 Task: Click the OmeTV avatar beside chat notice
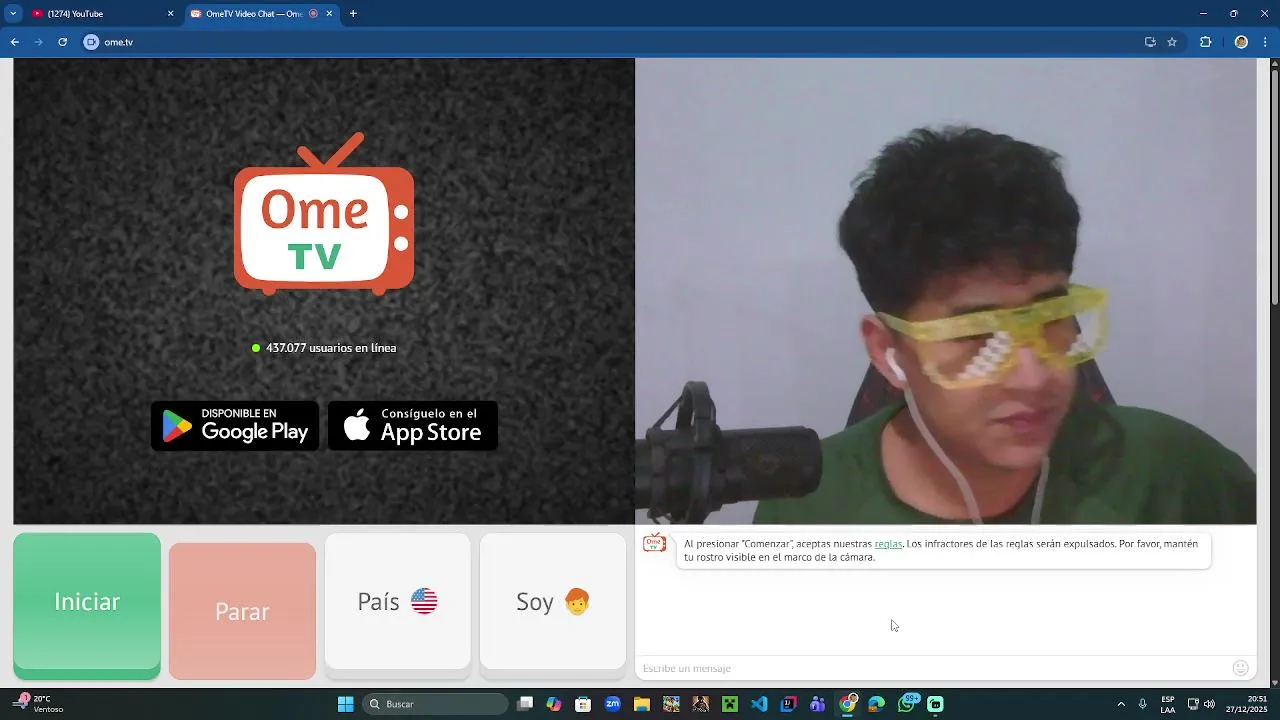point(655,544)
